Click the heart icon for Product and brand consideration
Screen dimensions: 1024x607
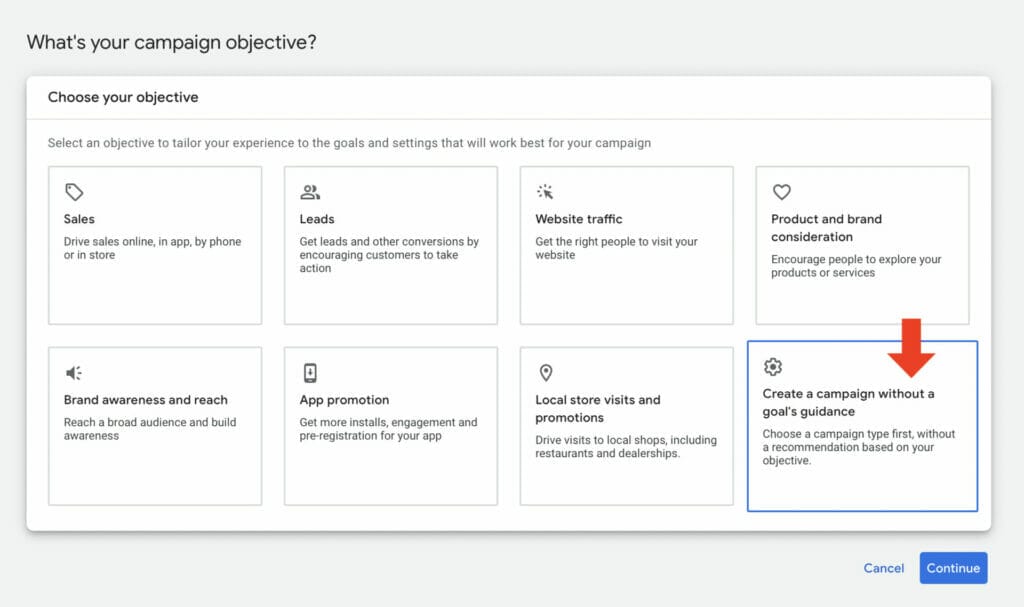[x=781, y=192]
